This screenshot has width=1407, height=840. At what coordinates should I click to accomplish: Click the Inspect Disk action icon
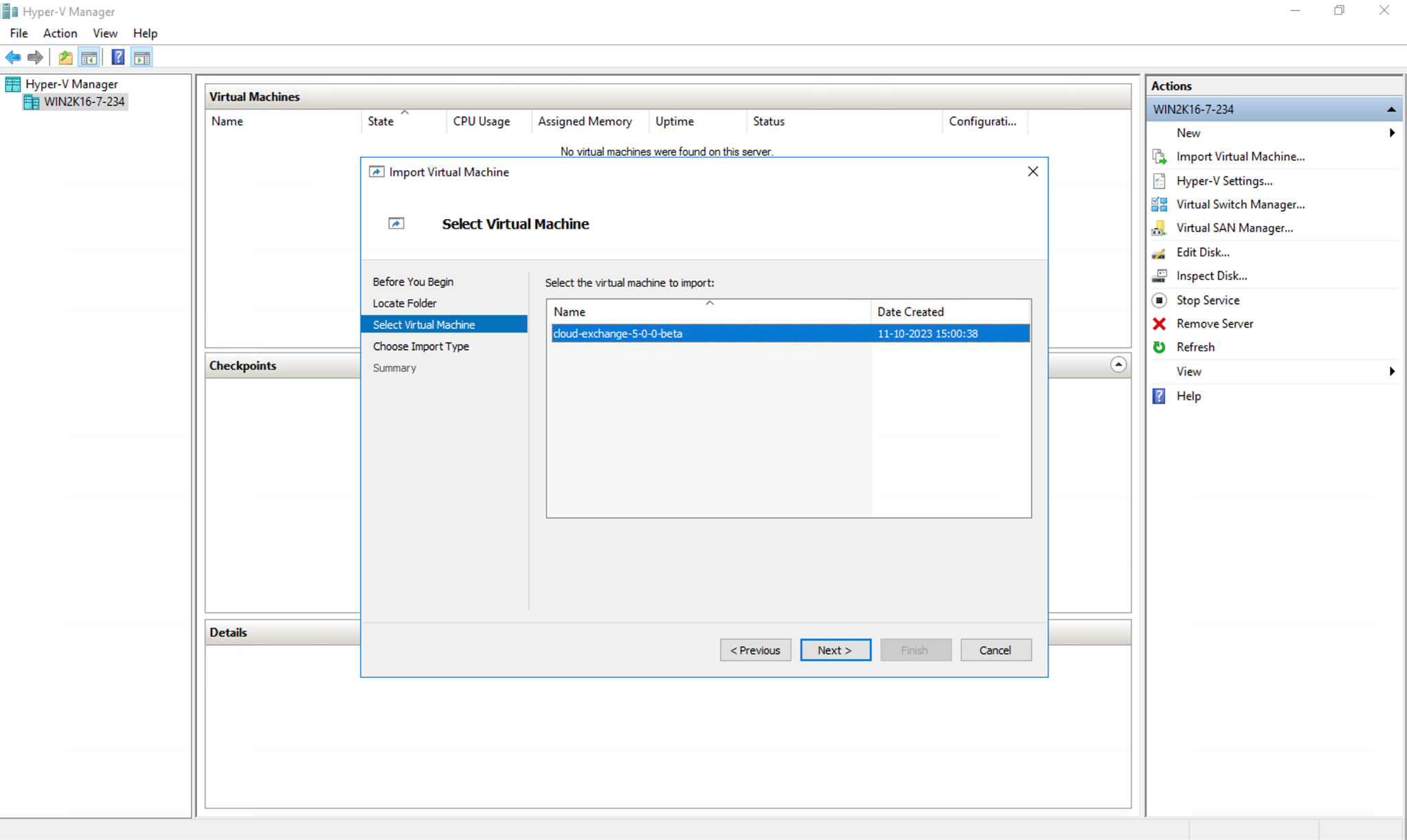(x=1160, y=275)
